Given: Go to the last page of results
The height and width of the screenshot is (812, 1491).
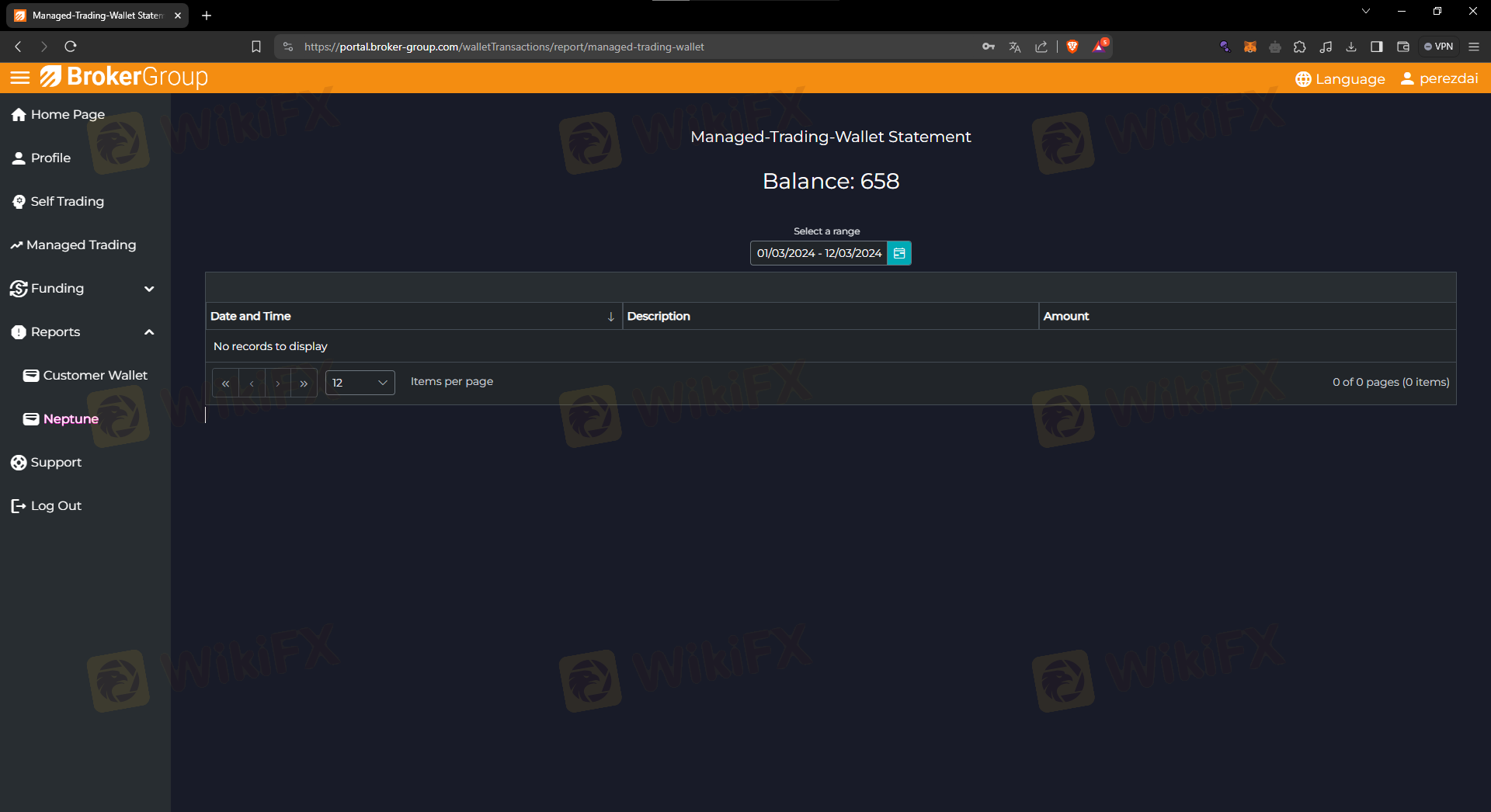Looking at the screenshot, I should 304,383.
